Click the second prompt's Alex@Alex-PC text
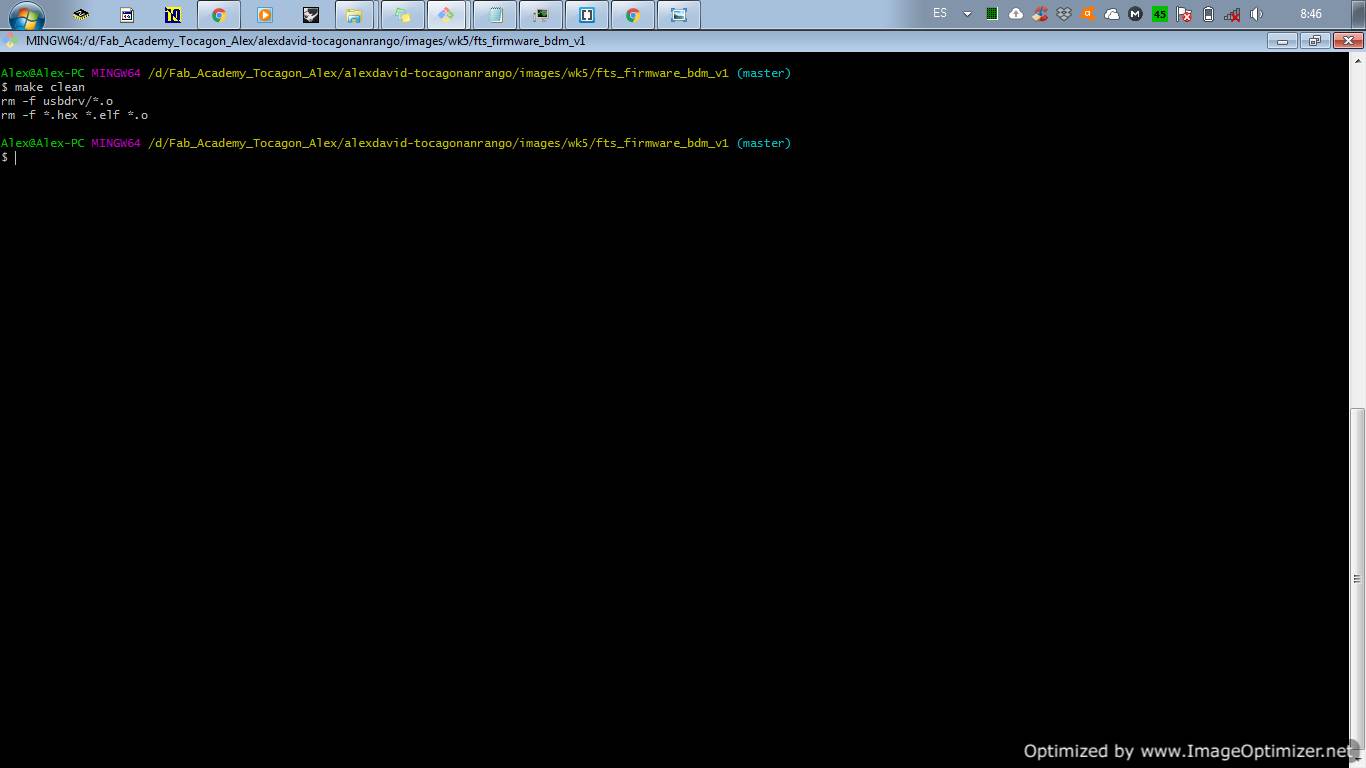 [x=43, y=143]
